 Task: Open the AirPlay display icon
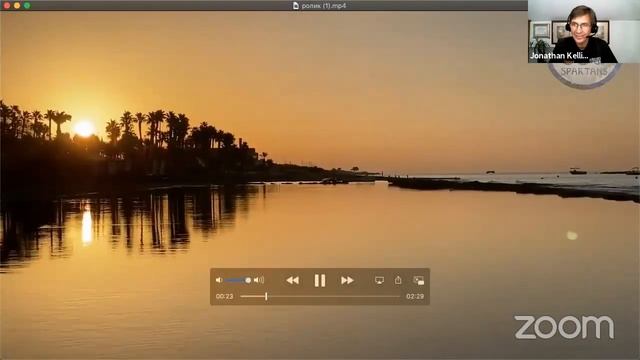coord(379,280)
